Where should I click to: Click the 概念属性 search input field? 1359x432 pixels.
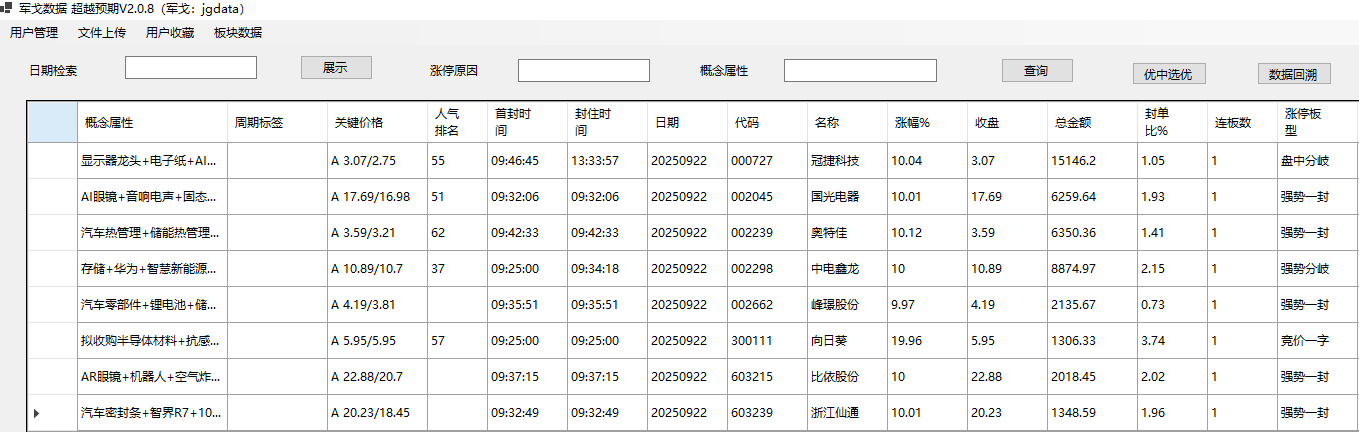tap(860, 71)
